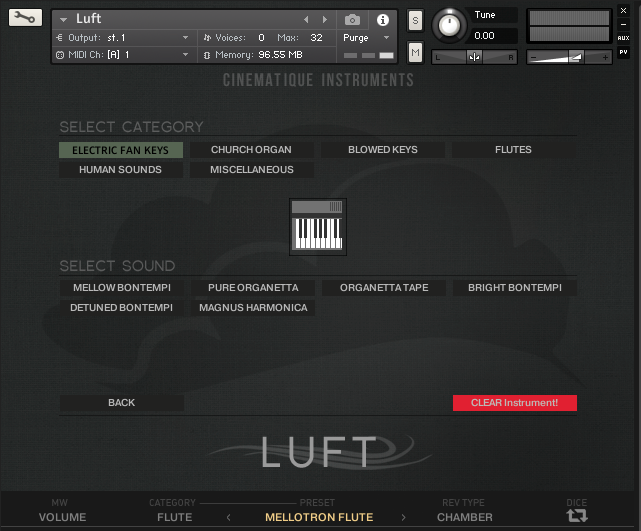Open the Output st. 1 dropdown
The height and width of the screenshot is (531, 641).
point(124,38)
